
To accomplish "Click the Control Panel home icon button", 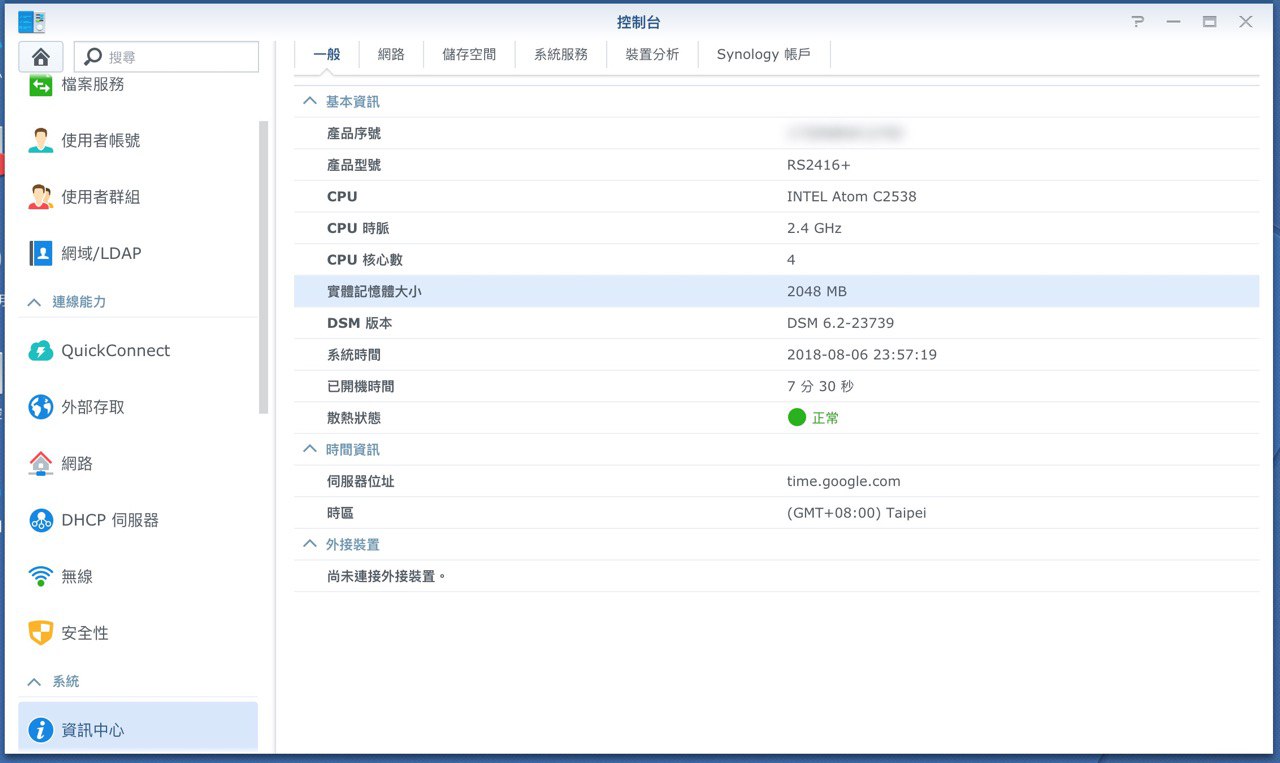I will click(x=41, y=57).
